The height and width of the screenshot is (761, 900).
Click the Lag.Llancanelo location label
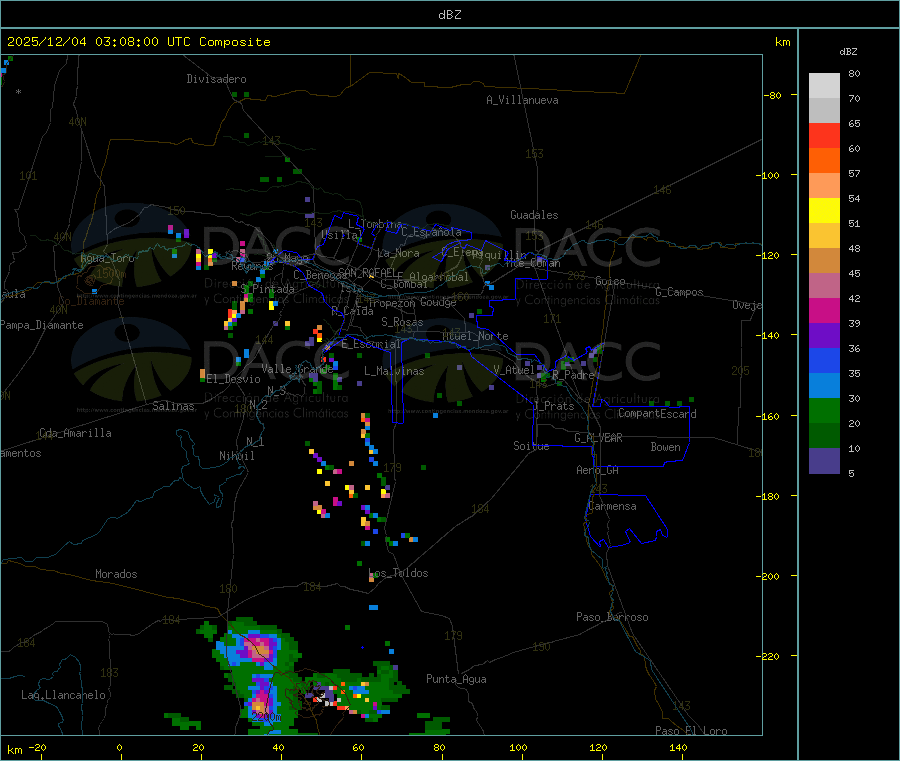(64, 695)
